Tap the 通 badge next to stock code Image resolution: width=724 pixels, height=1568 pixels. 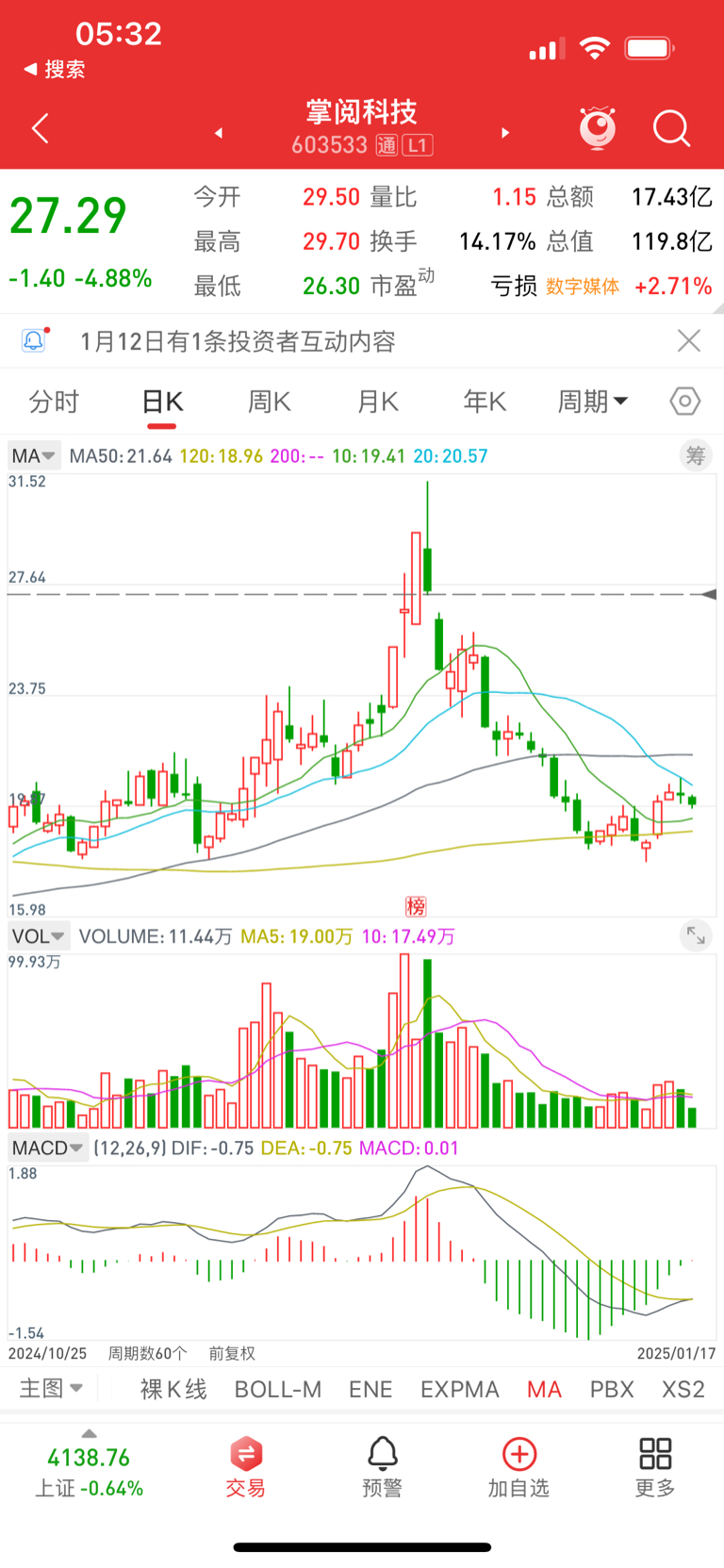(387, 145)
